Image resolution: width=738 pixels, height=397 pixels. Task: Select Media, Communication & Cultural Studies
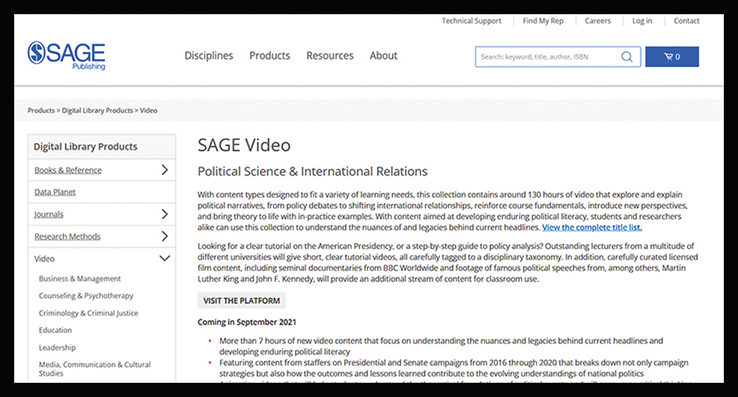[x=95, y=369]
